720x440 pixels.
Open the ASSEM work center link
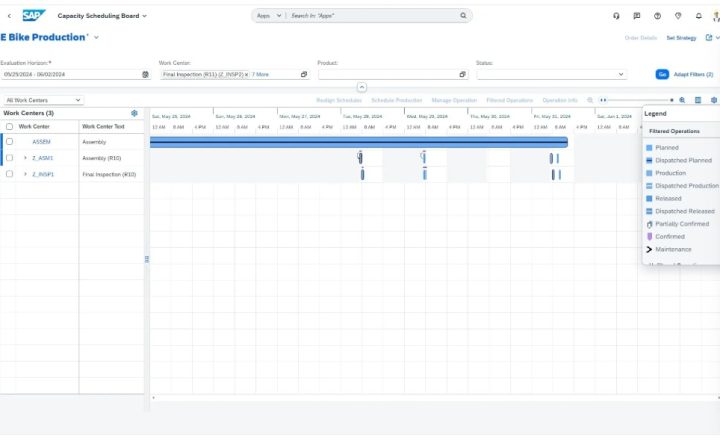pyautogui.click(x=41, y=142)
